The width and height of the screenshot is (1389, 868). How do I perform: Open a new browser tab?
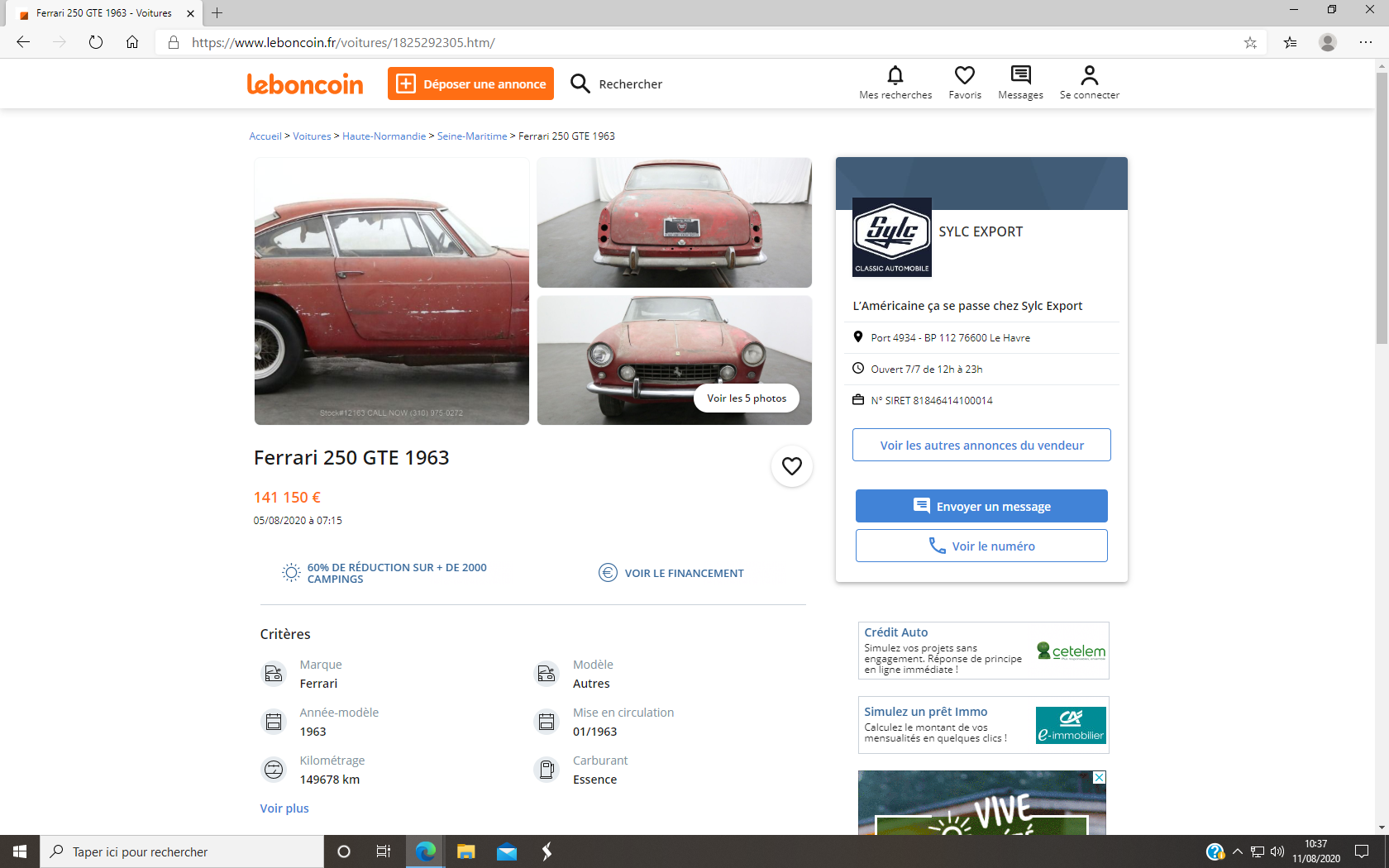click(217, 13)
